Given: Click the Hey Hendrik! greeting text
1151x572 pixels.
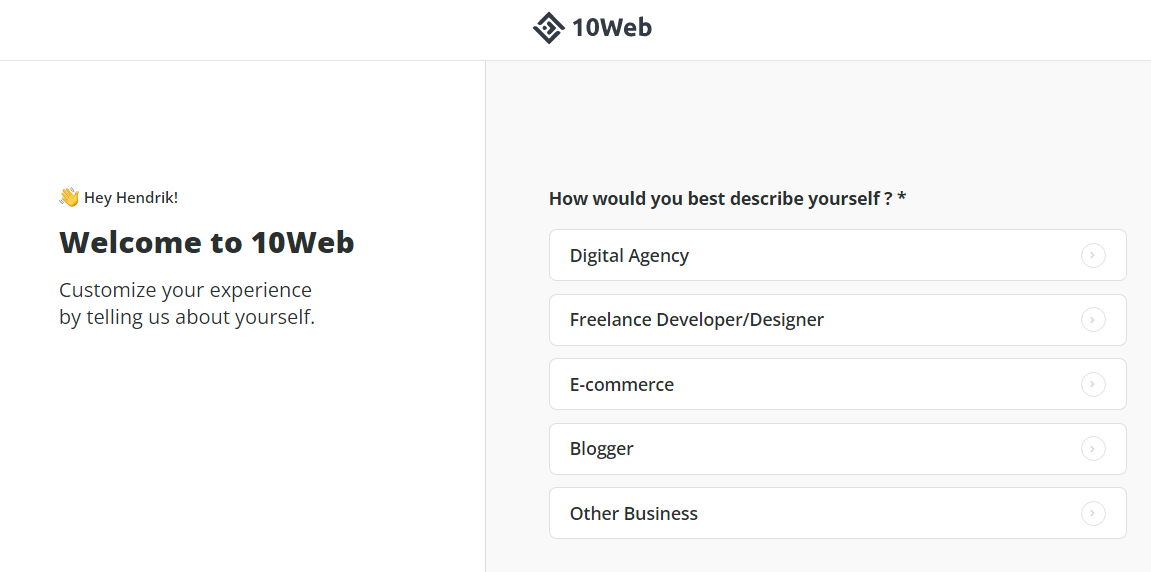Looking at the screenshot, I should [x=131, y=198].
